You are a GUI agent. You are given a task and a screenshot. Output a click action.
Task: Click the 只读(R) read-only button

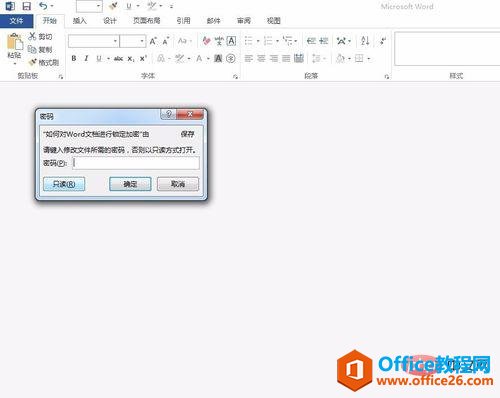click(64, 184)
